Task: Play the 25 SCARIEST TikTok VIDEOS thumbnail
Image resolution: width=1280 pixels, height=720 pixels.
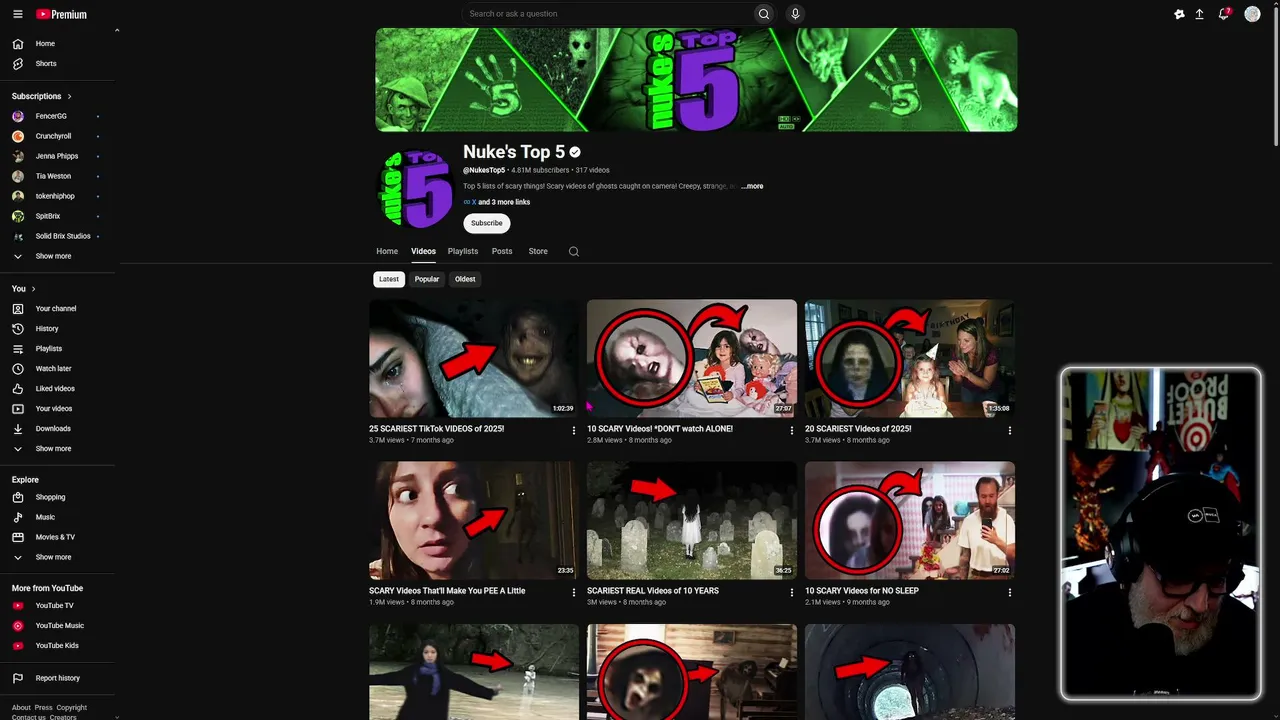Action: point(474,358)
